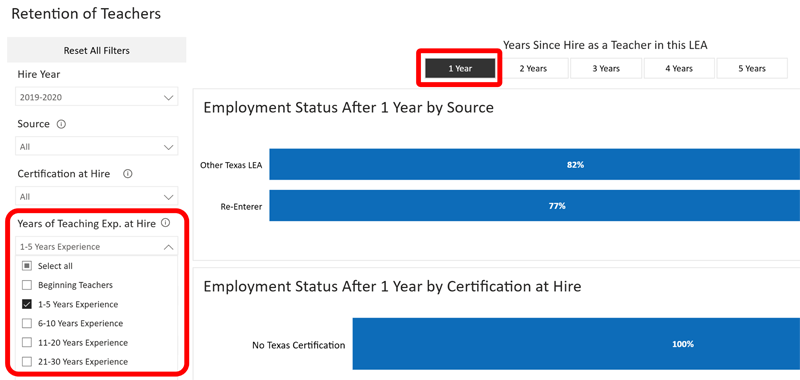Click the Employment Status After 1 Year by Source heading
This screenshot has height=380, width=800.
[x=348, y=108]
